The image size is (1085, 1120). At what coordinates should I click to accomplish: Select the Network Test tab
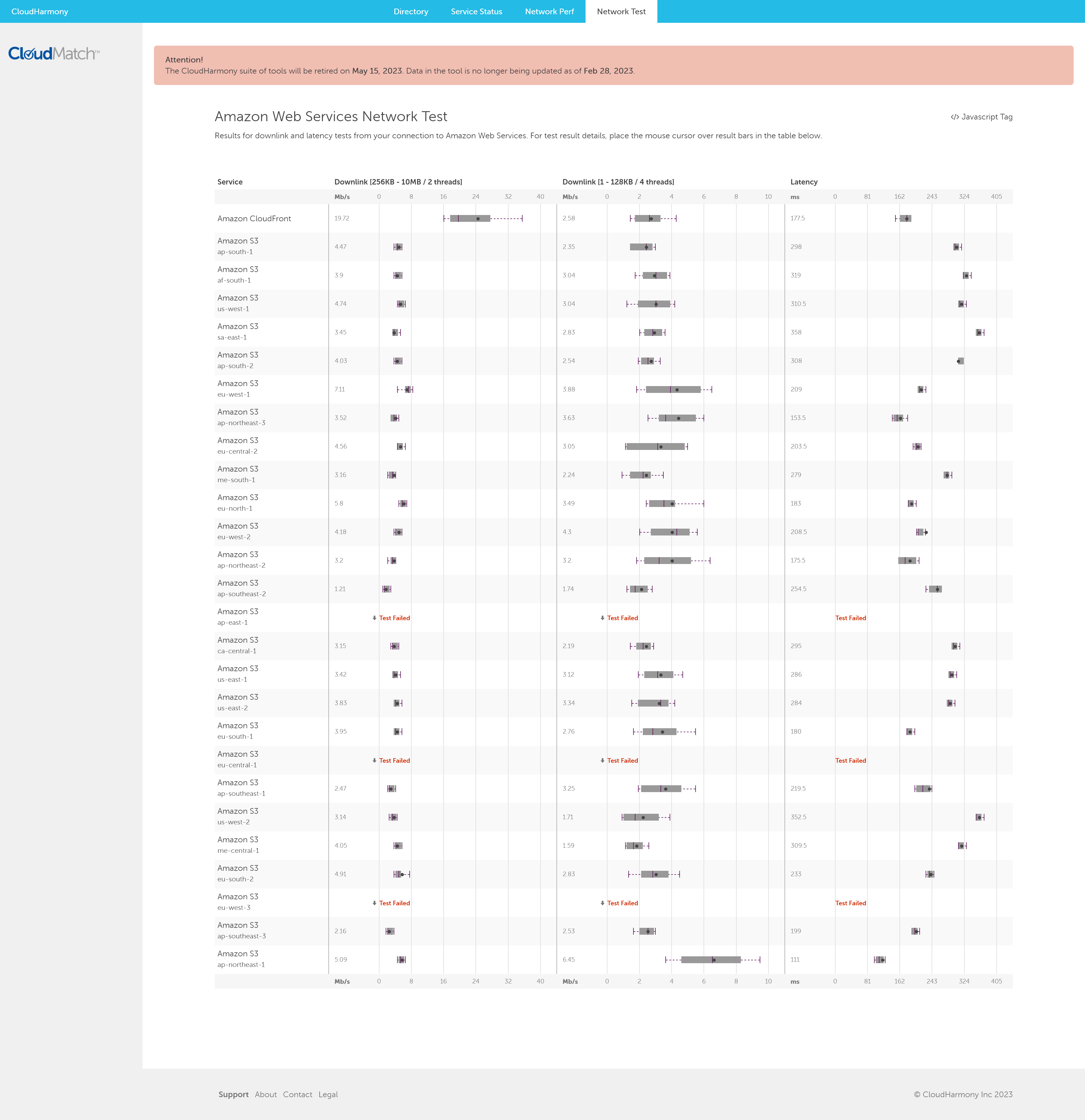coord(621,11)
